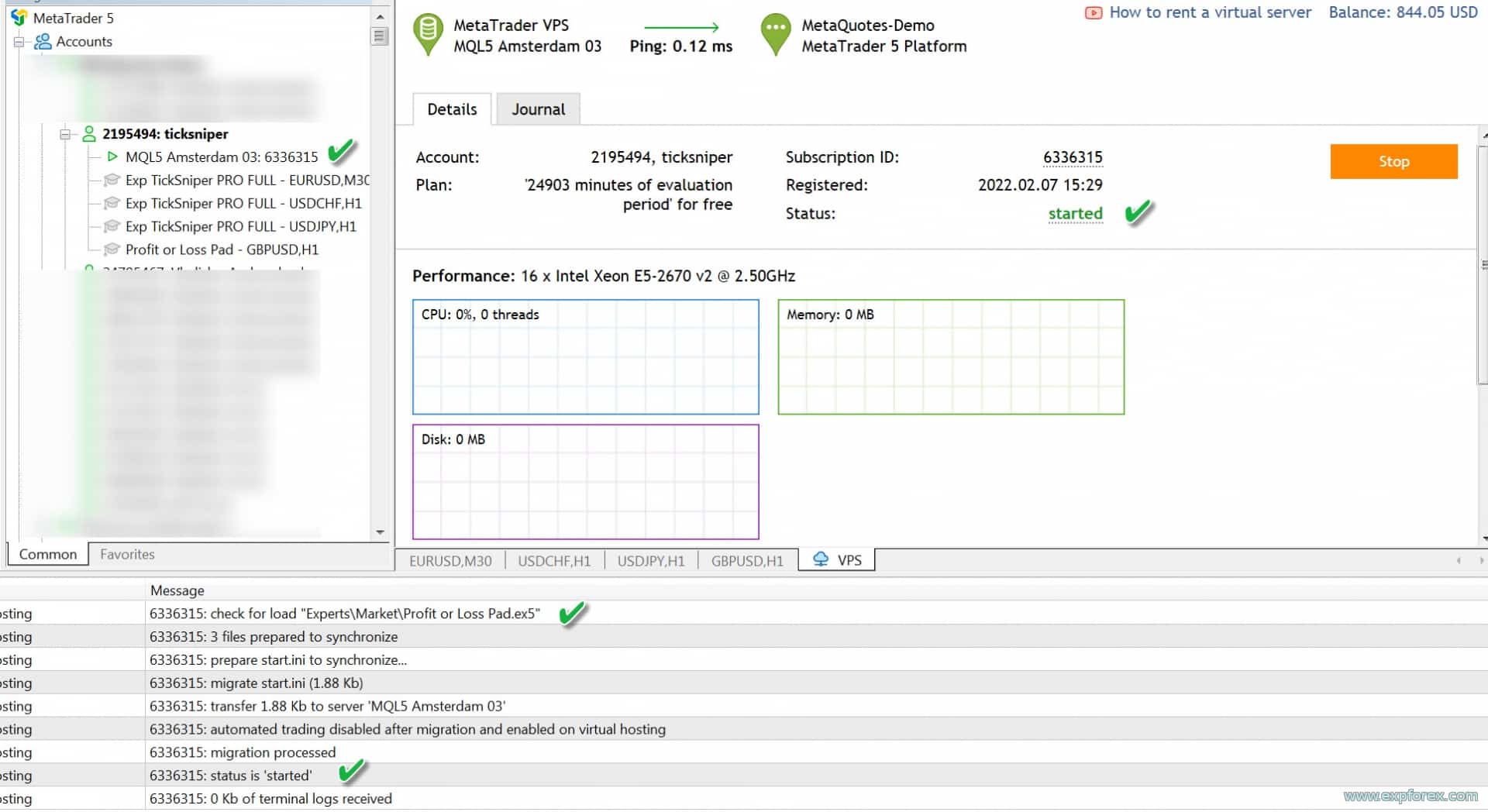
Task: Click the Accounts group icon
Action: (x=43, y=41)
